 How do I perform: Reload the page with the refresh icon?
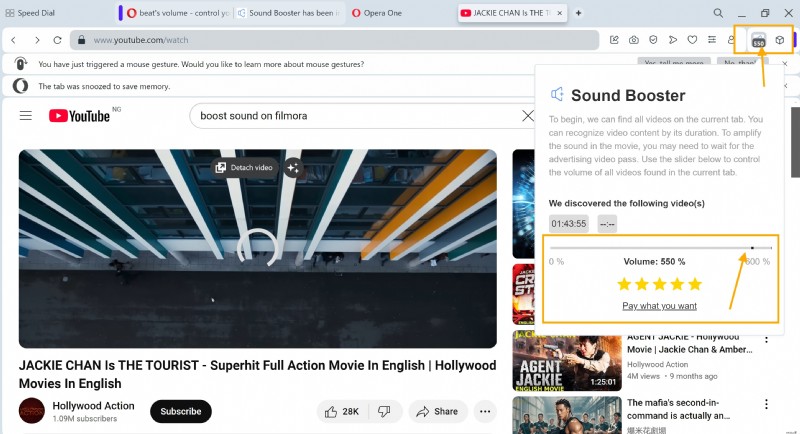click(57, 40)
